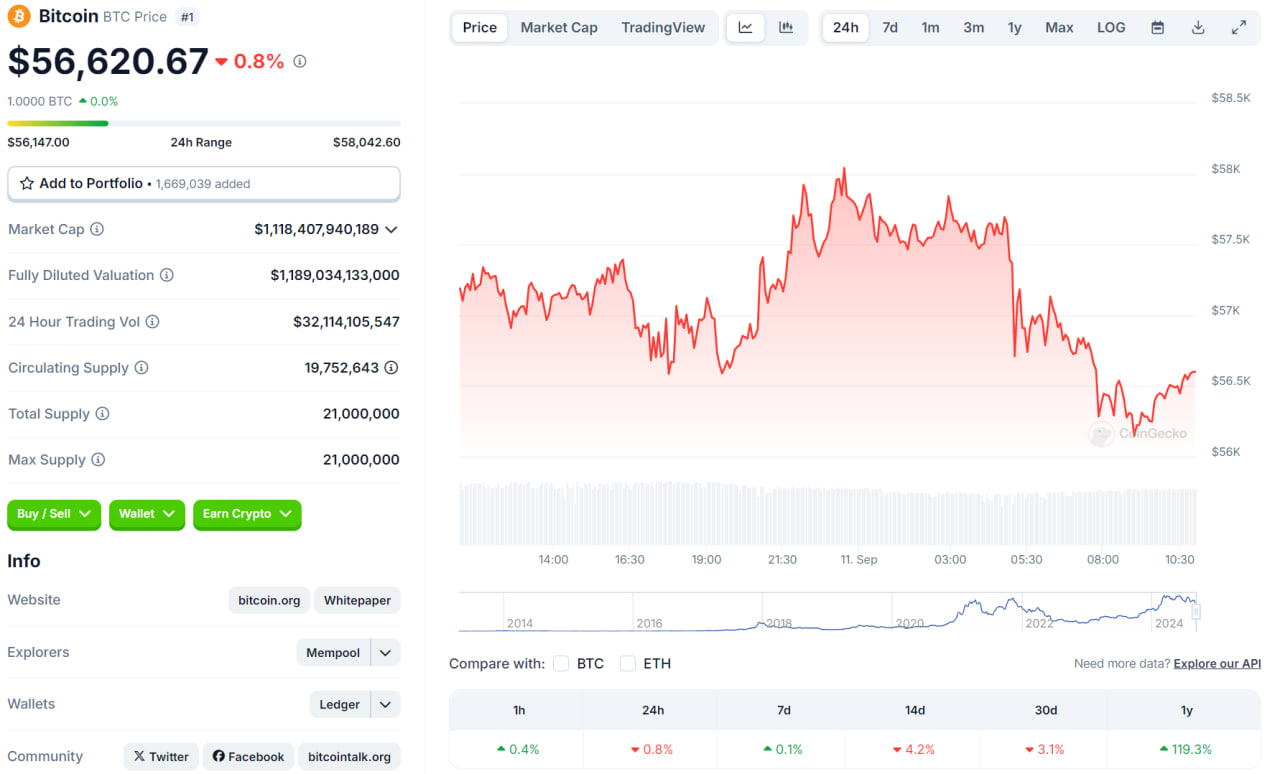This screenshot has width=1280, height=774.
Task: Toggle LOG scale on chart
Action: click(1111, 28)
